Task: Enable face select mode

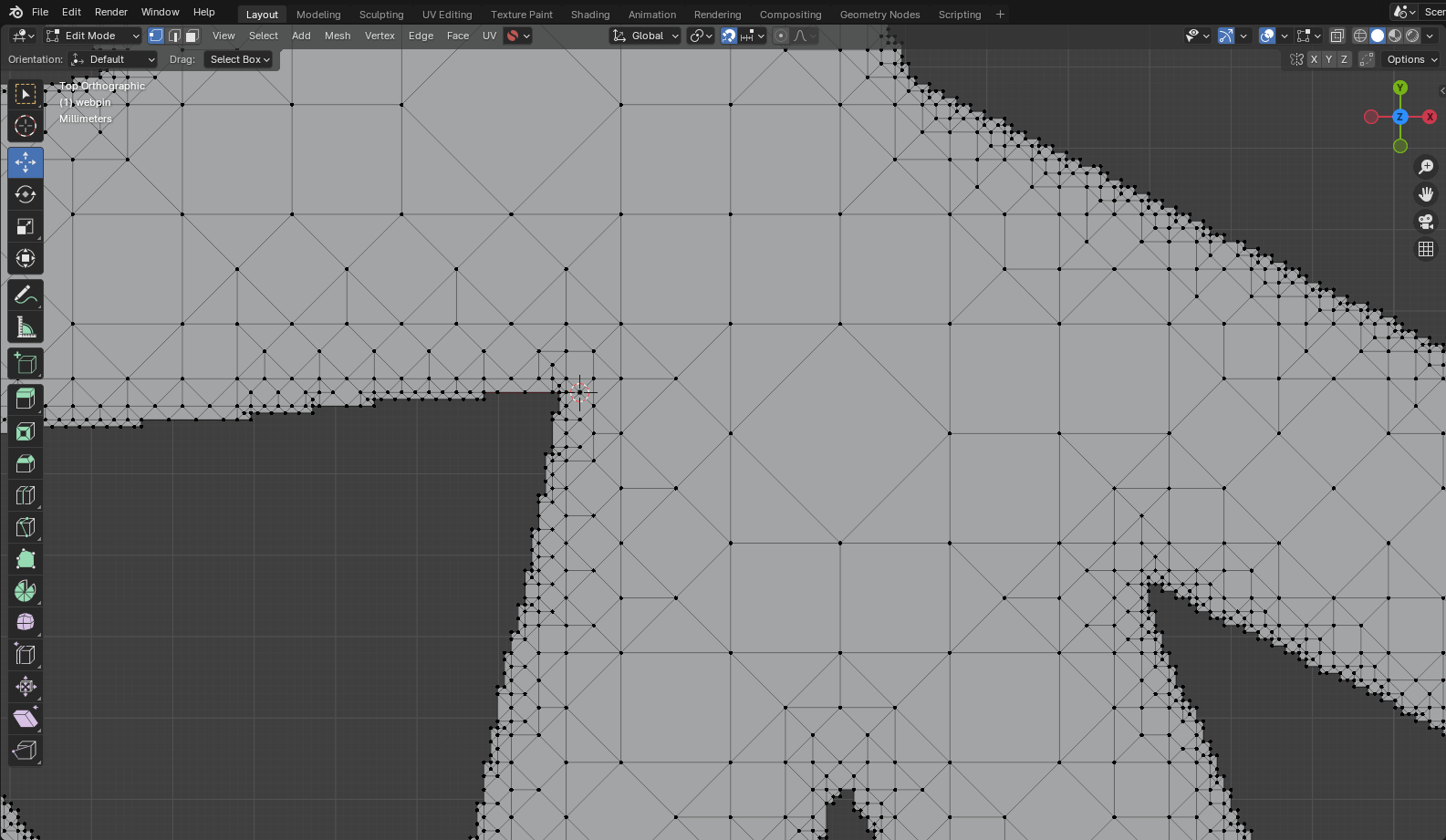Action: click(x=192, y=36)
